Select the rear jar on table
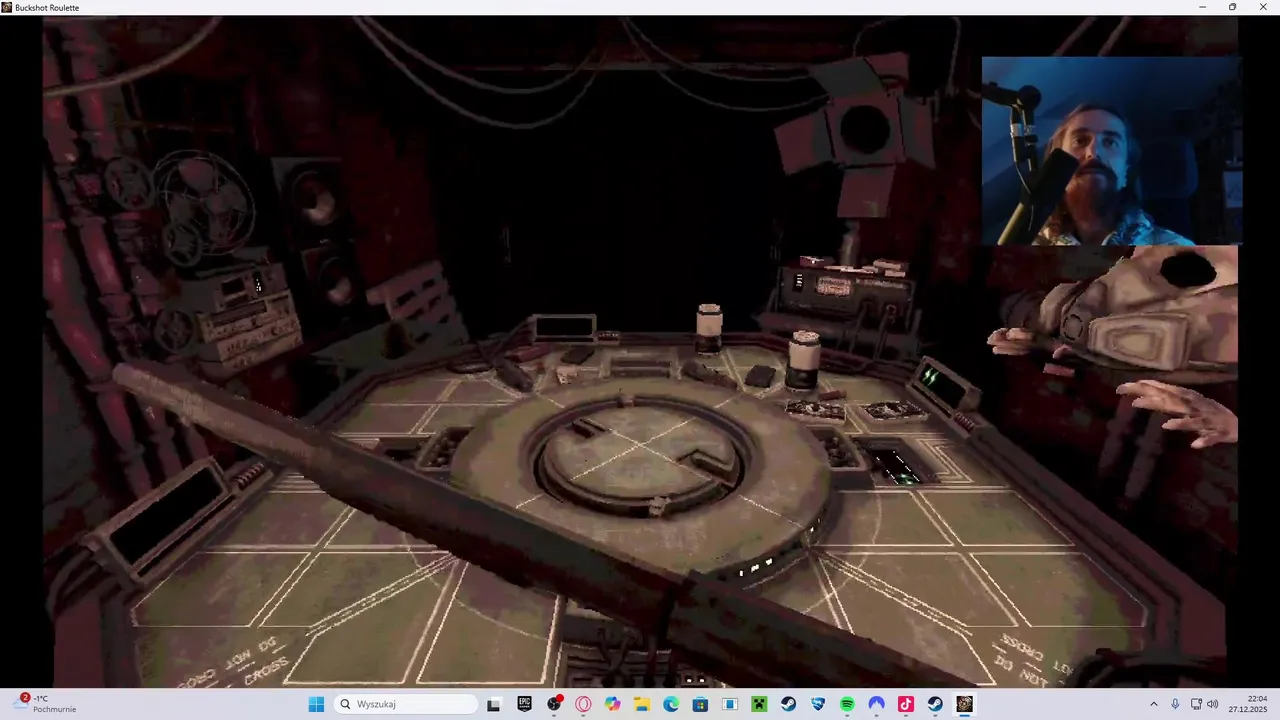The image size is (1280, 720). (x=709, y=329)
